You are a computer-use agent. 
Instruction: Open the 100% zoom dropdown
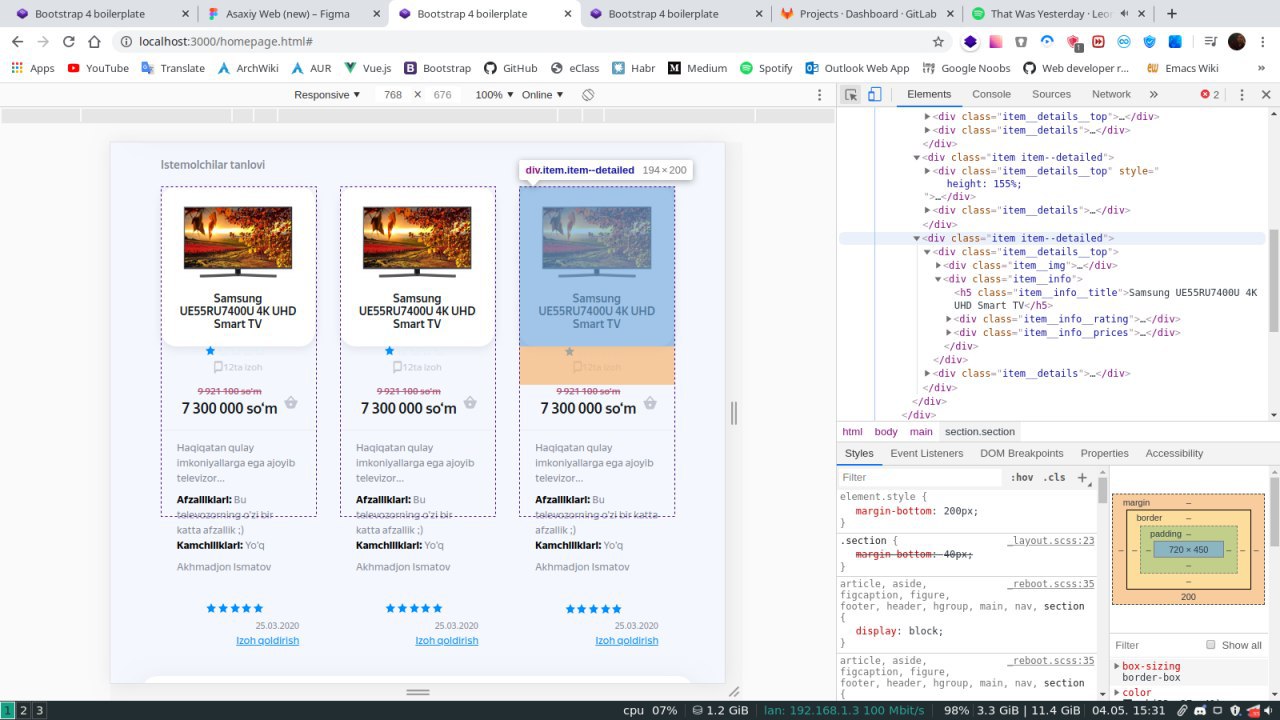(x=494, y=95)
